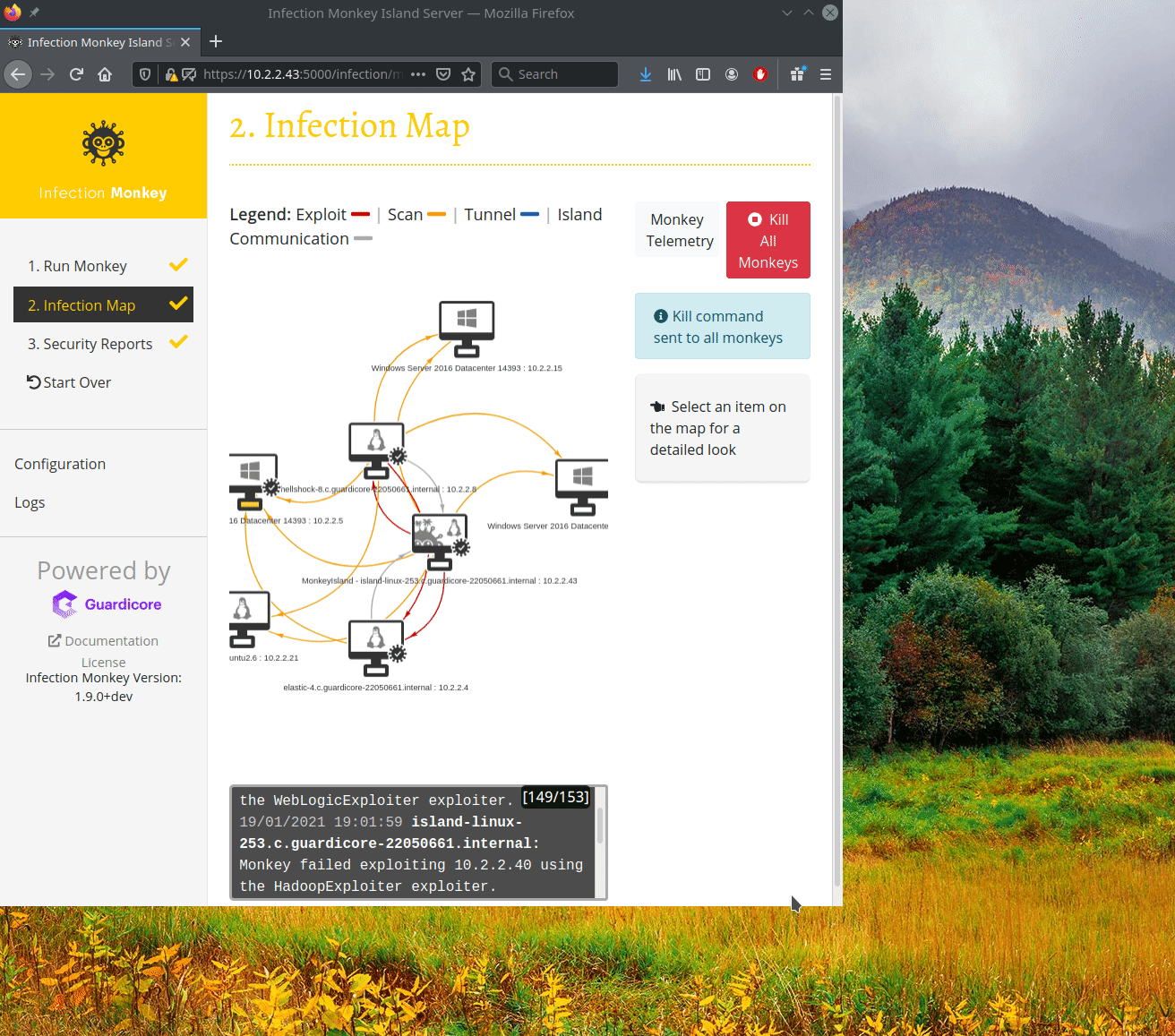Screen dimensions: 1175x1036
Task: Click the Pocket save icon
Action: click(443, 74)
